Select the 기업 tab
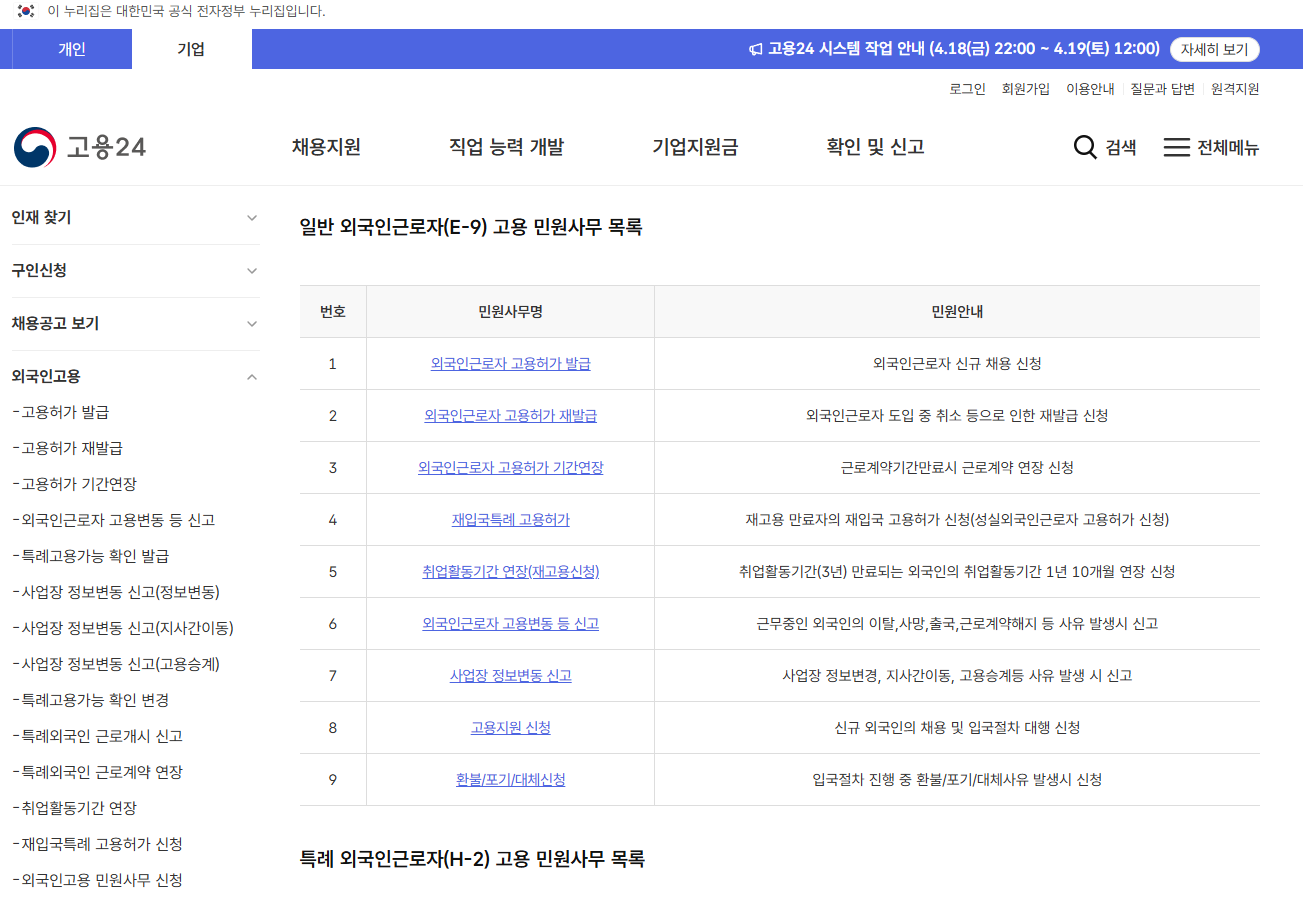Image resolution: width=1303 pixels, height=903 pixels. pyautogui.click(x=191, y=49)
